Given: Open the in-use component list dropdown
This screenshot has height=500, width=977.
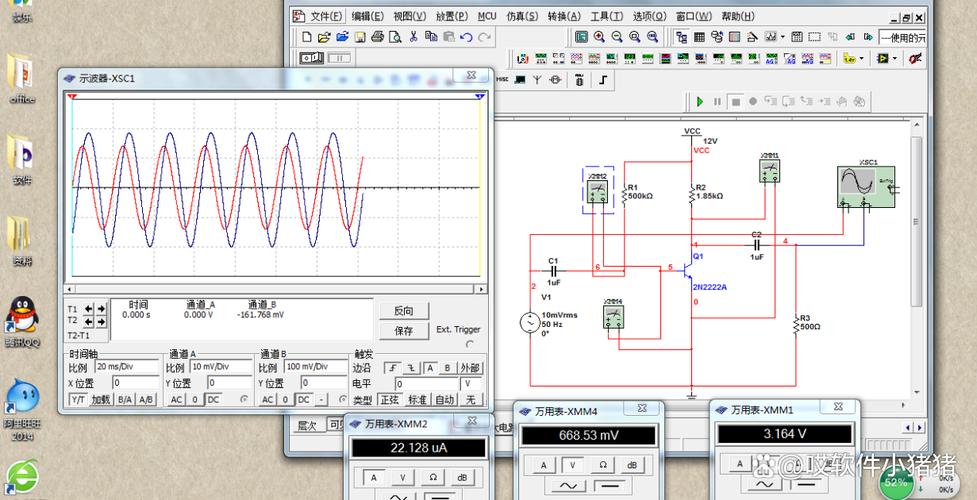Looking at the screenshot, I should pyautogui.click(x=902, y=37).
